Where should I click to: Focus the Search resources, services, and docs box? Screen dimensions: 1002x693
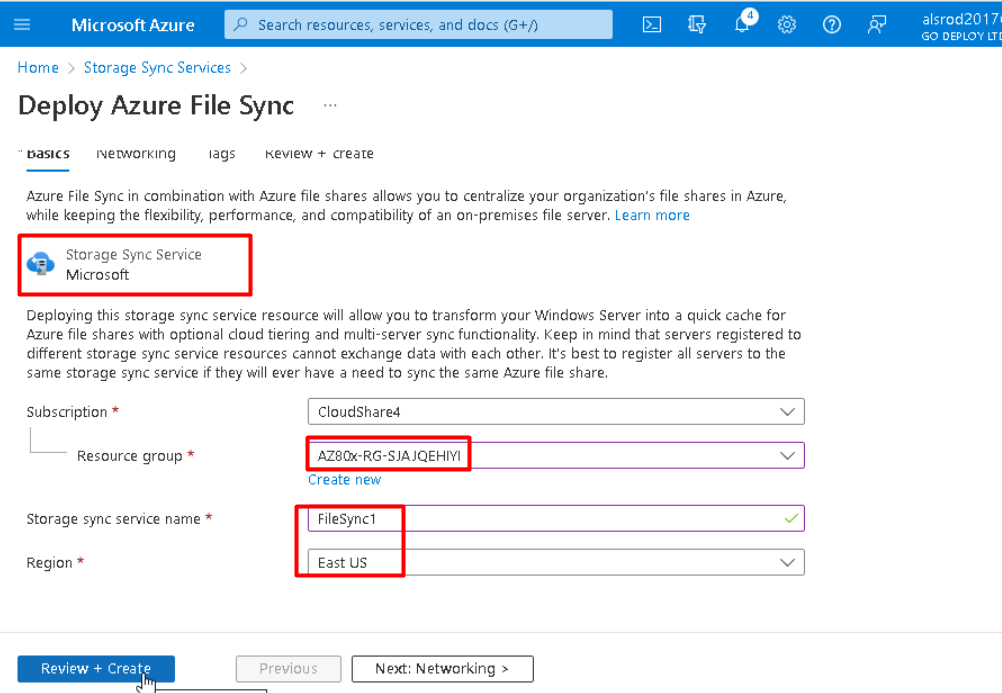click(419, 24)
